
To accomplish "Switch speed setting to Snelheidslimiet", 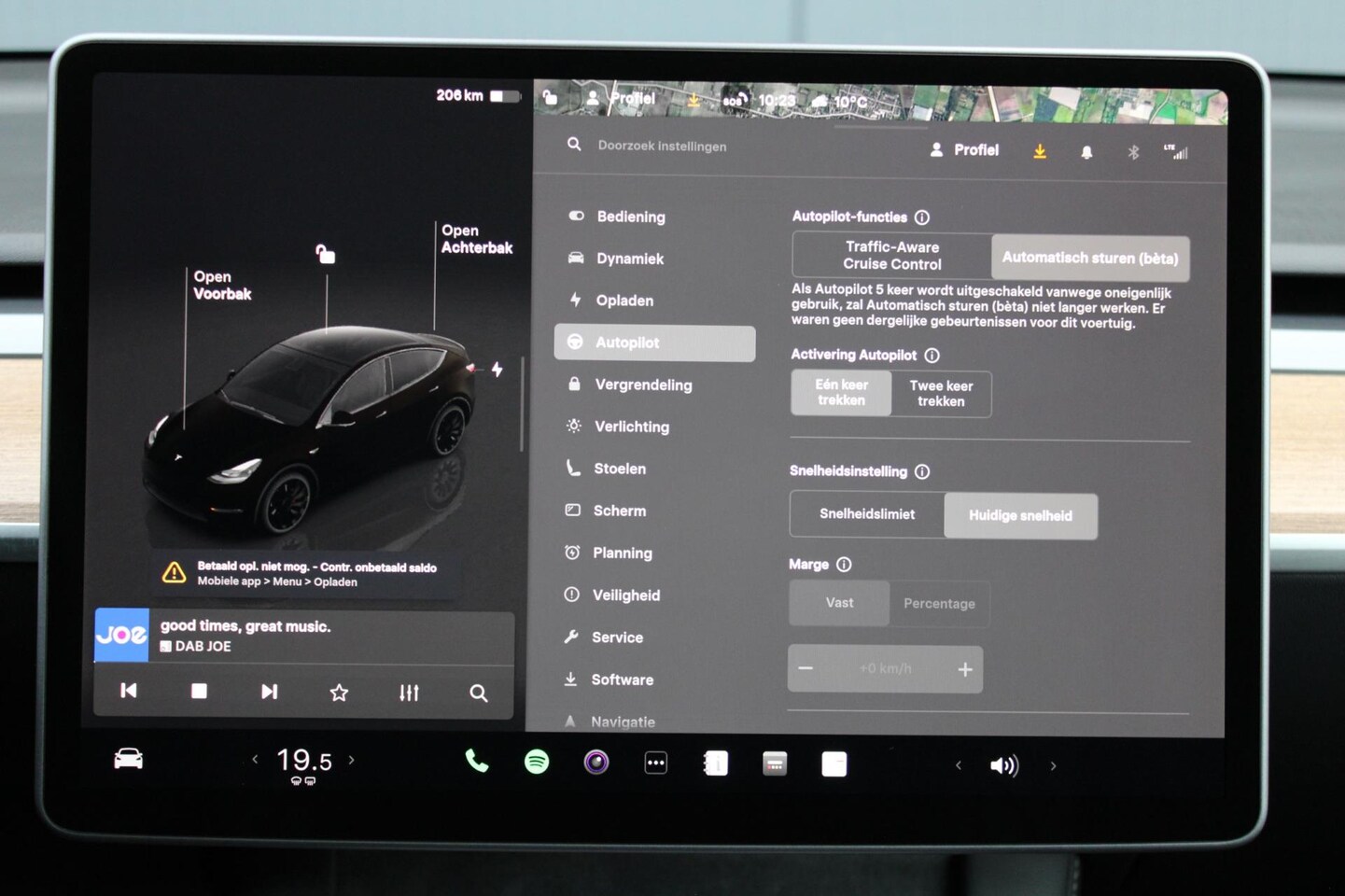I will coord(867,514).
